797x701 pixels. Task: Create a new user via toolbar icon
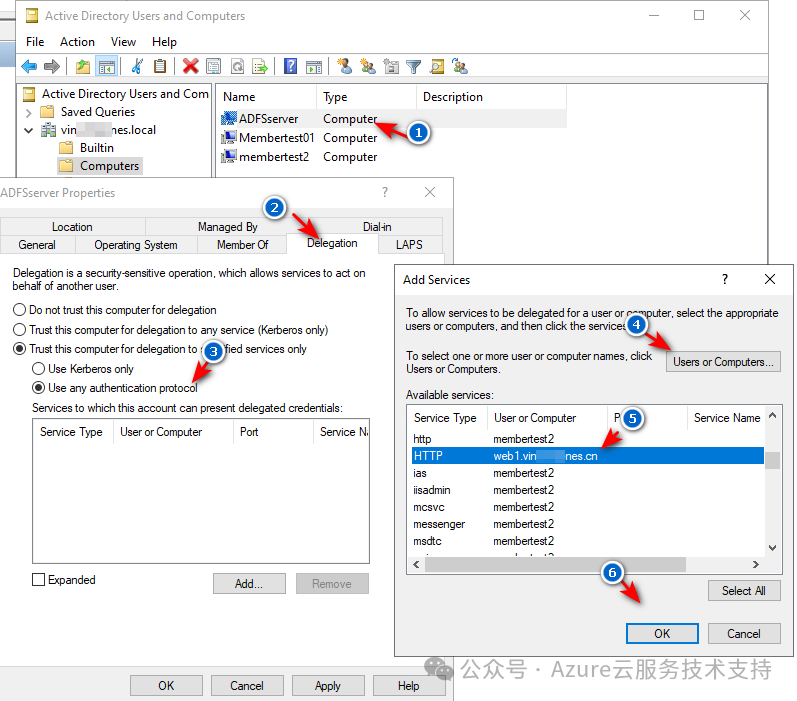pos(345,66)
